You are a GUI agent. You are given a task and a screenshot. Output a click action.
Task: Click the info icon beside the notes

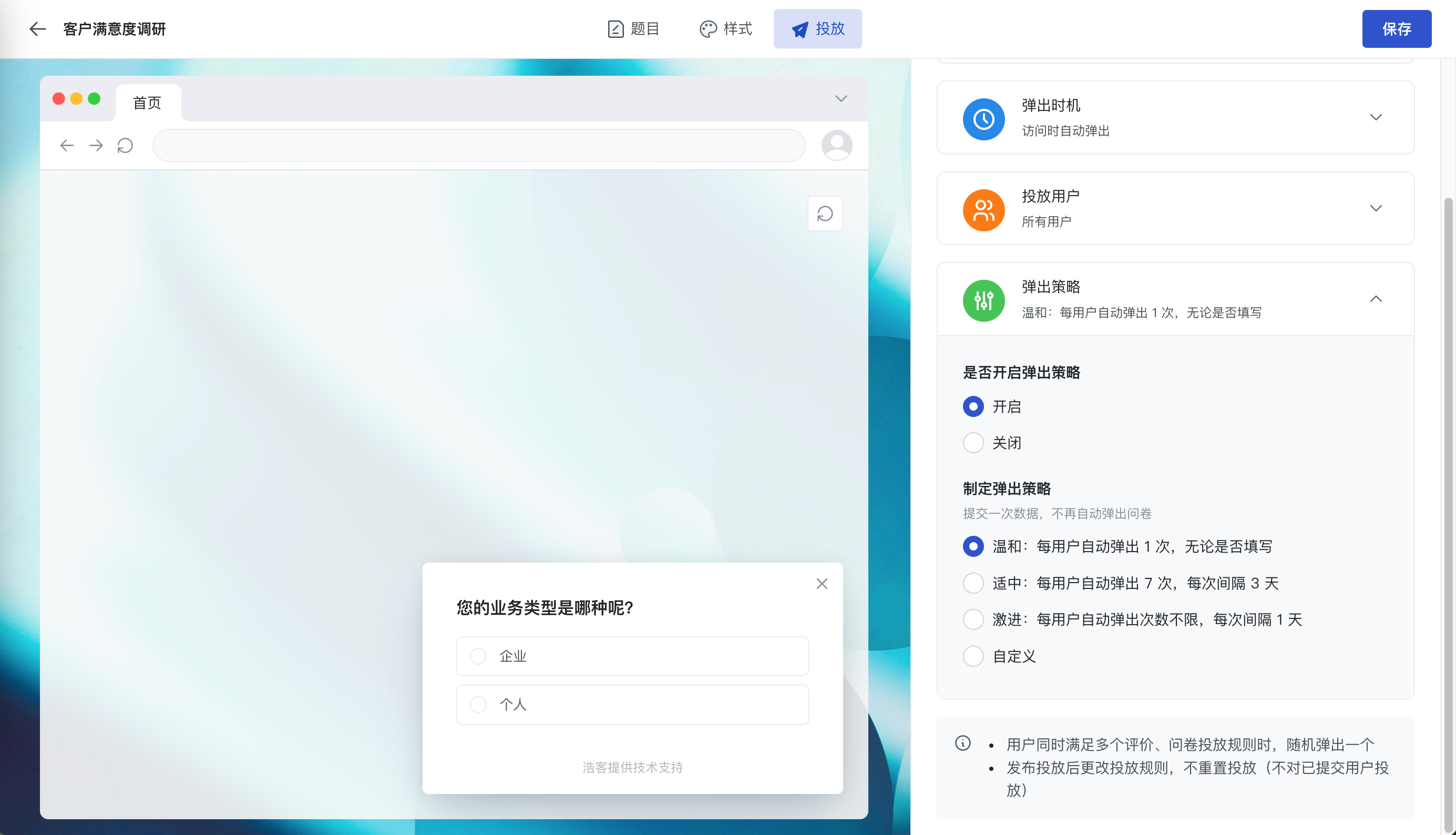pos(962,743)
